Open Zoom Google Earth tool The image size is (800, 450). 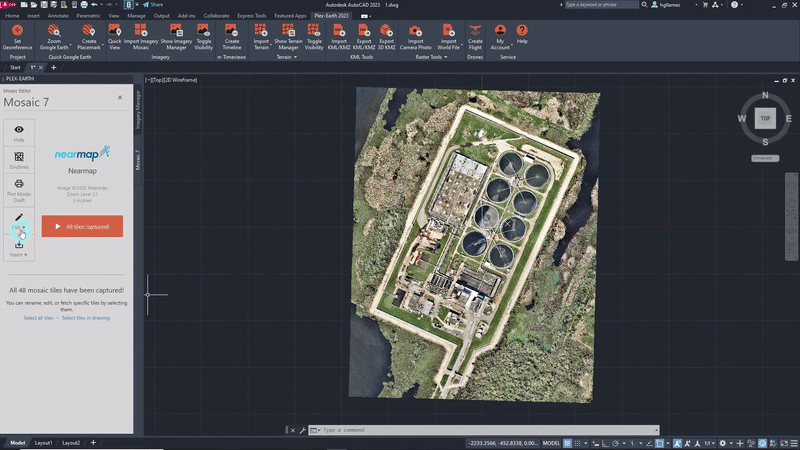point(54,37)
